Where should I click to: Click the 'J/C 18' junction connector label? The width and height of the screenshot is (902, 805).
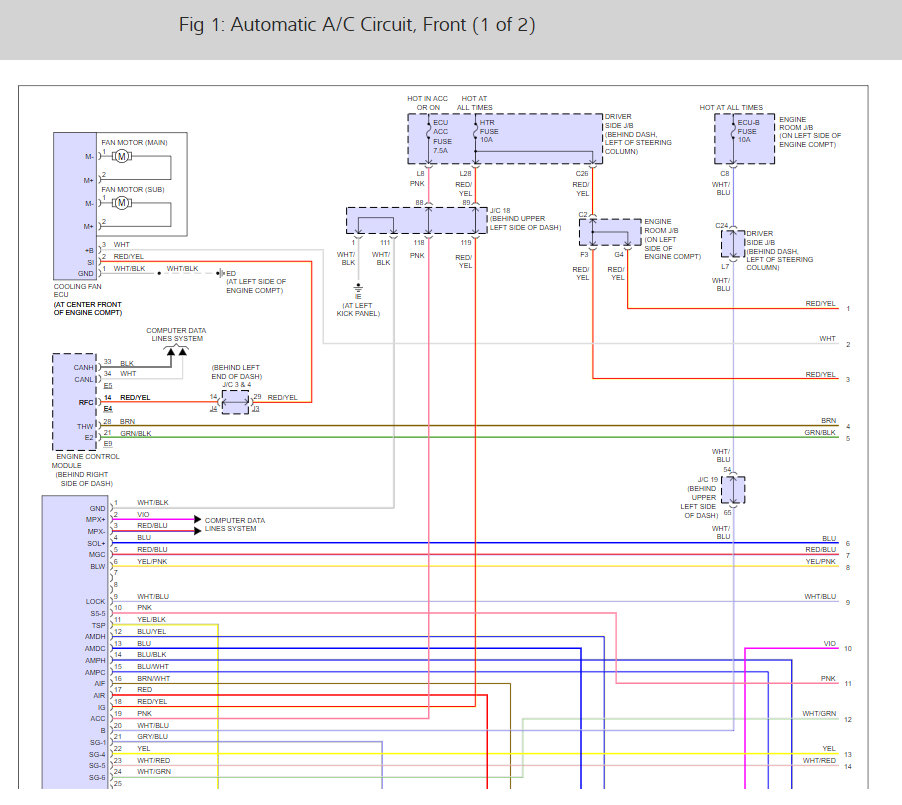[500, 211]
